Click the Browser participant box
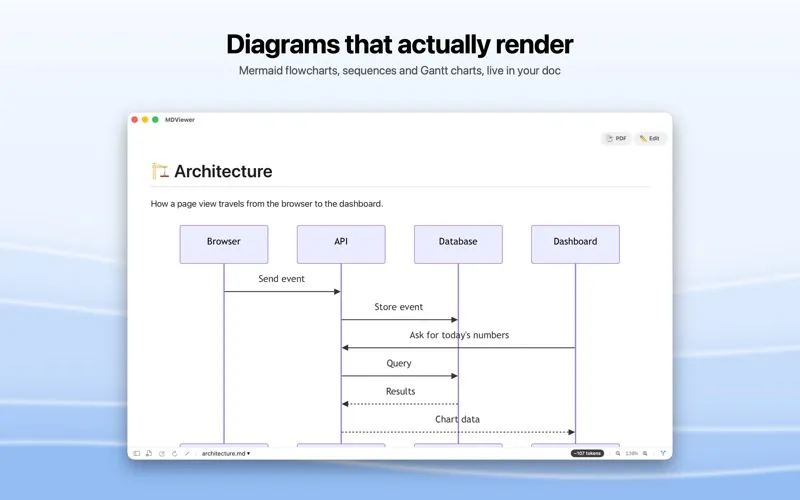 224,244
